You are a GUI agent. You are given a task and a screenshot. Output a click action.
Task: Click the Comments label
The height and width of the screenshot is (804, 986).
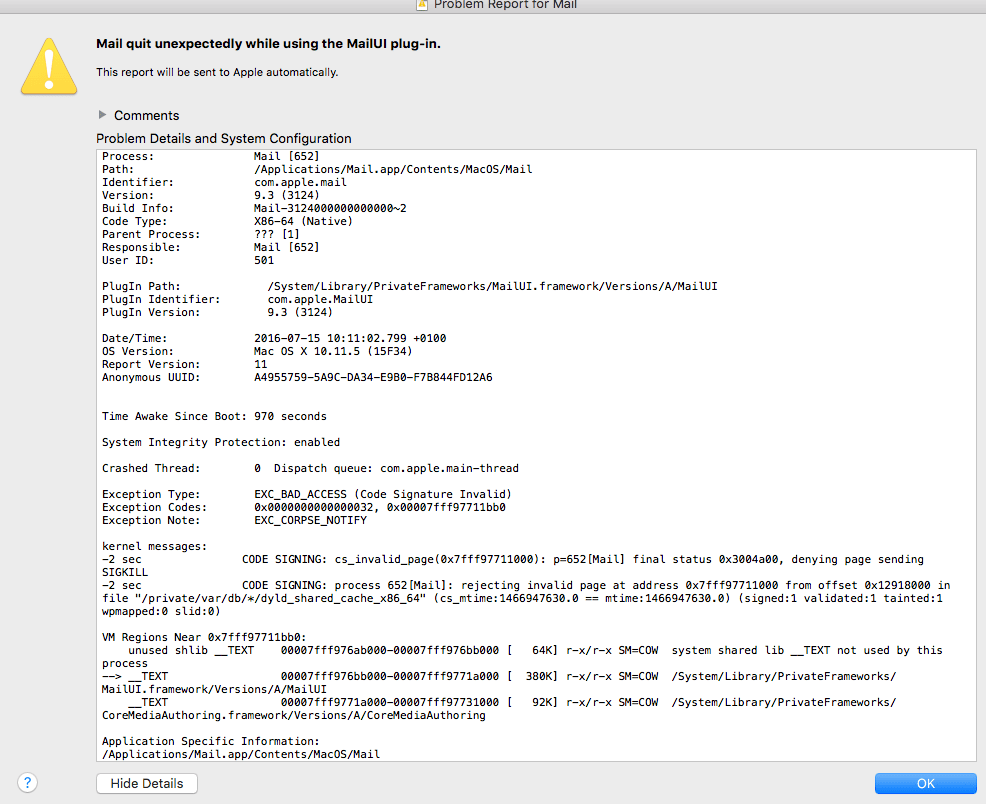(x=147, y=116)
